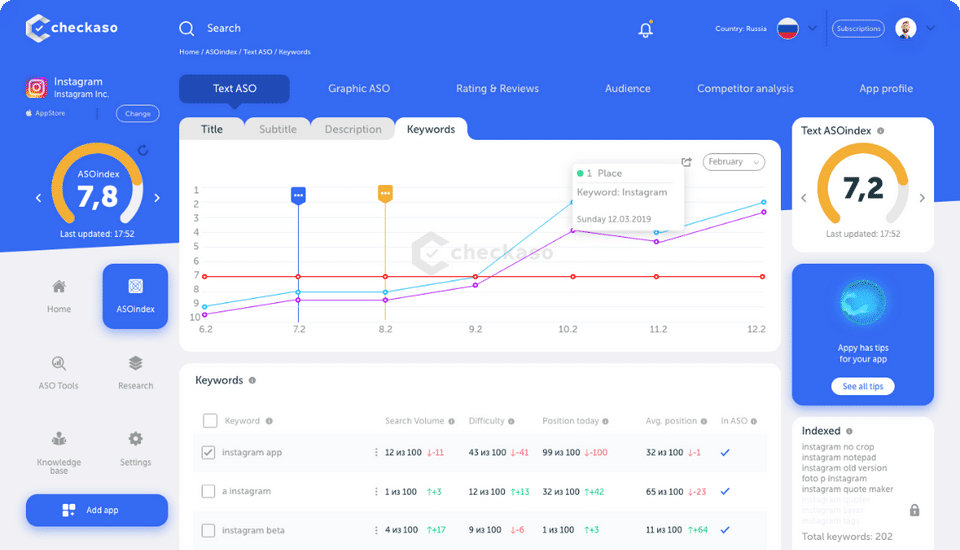Click the checkaso logo
Viewport: 960px width, 550px height.
[x=72, y=28]
